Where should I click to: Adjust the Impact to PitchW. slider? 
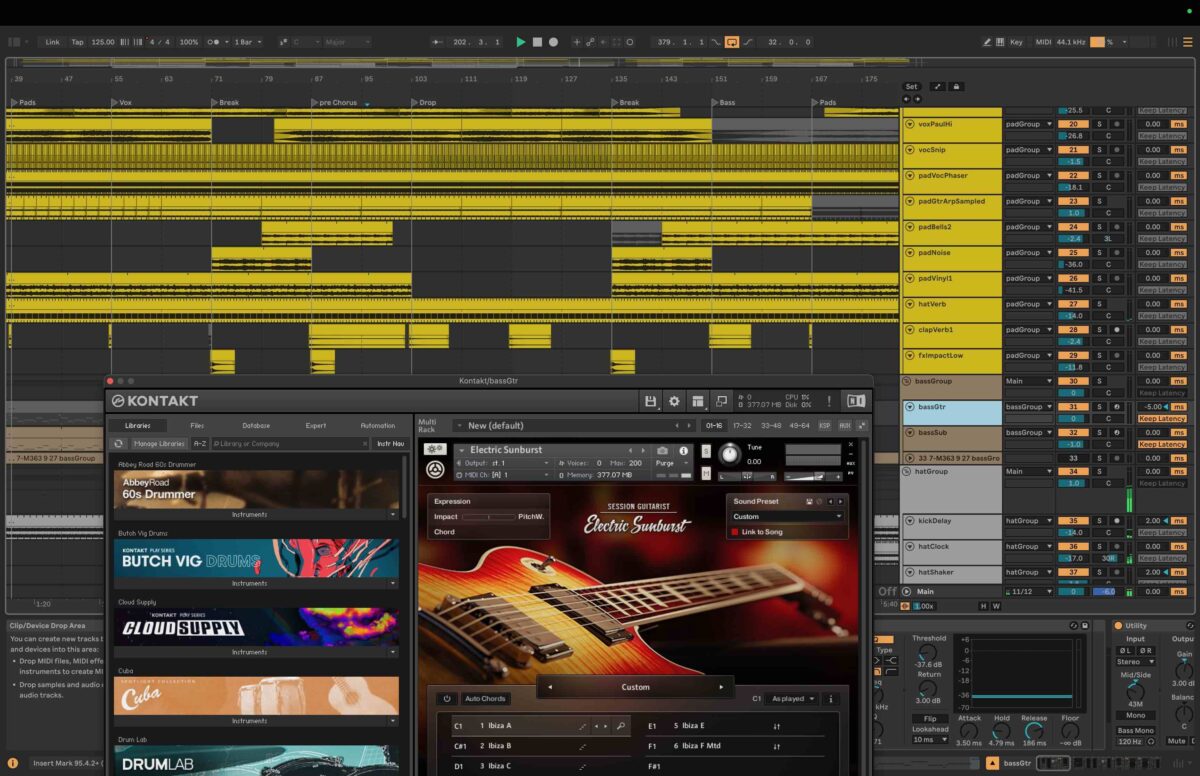(x=489, y=517)
